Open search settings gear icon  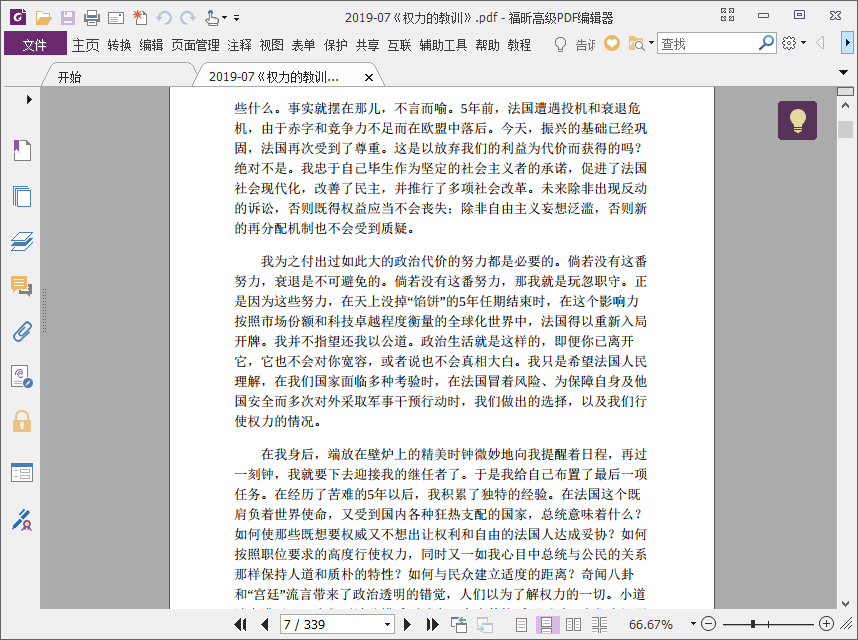789,43
